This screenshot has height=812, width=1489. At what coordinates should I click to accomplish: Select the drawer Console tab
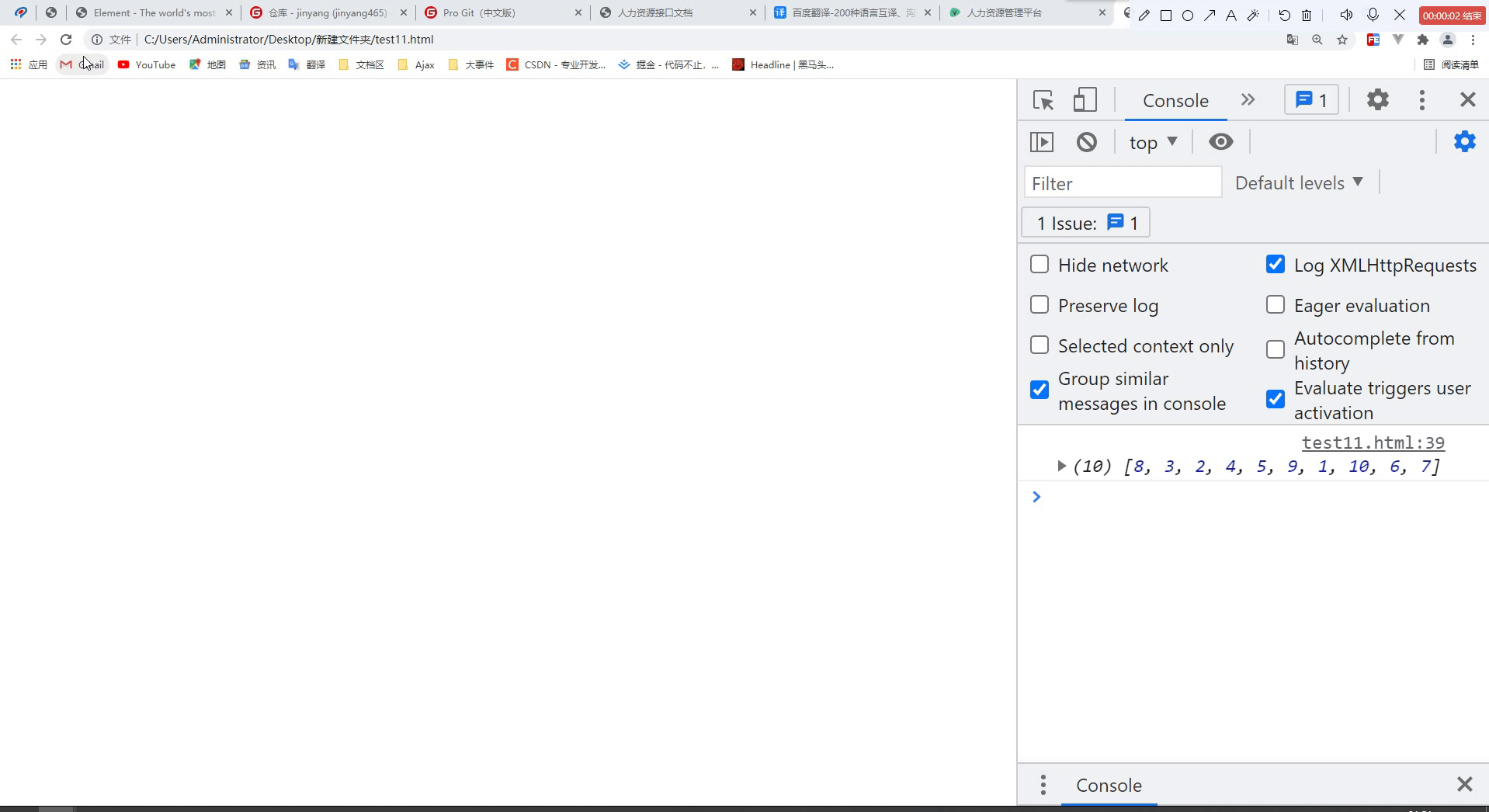(x=1109, y=785)
